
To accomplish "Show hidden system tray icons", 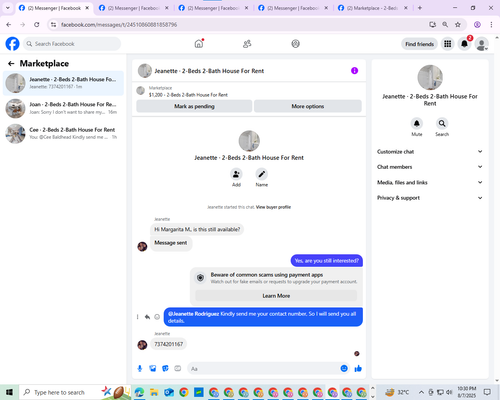I will (x=421, y=392).
